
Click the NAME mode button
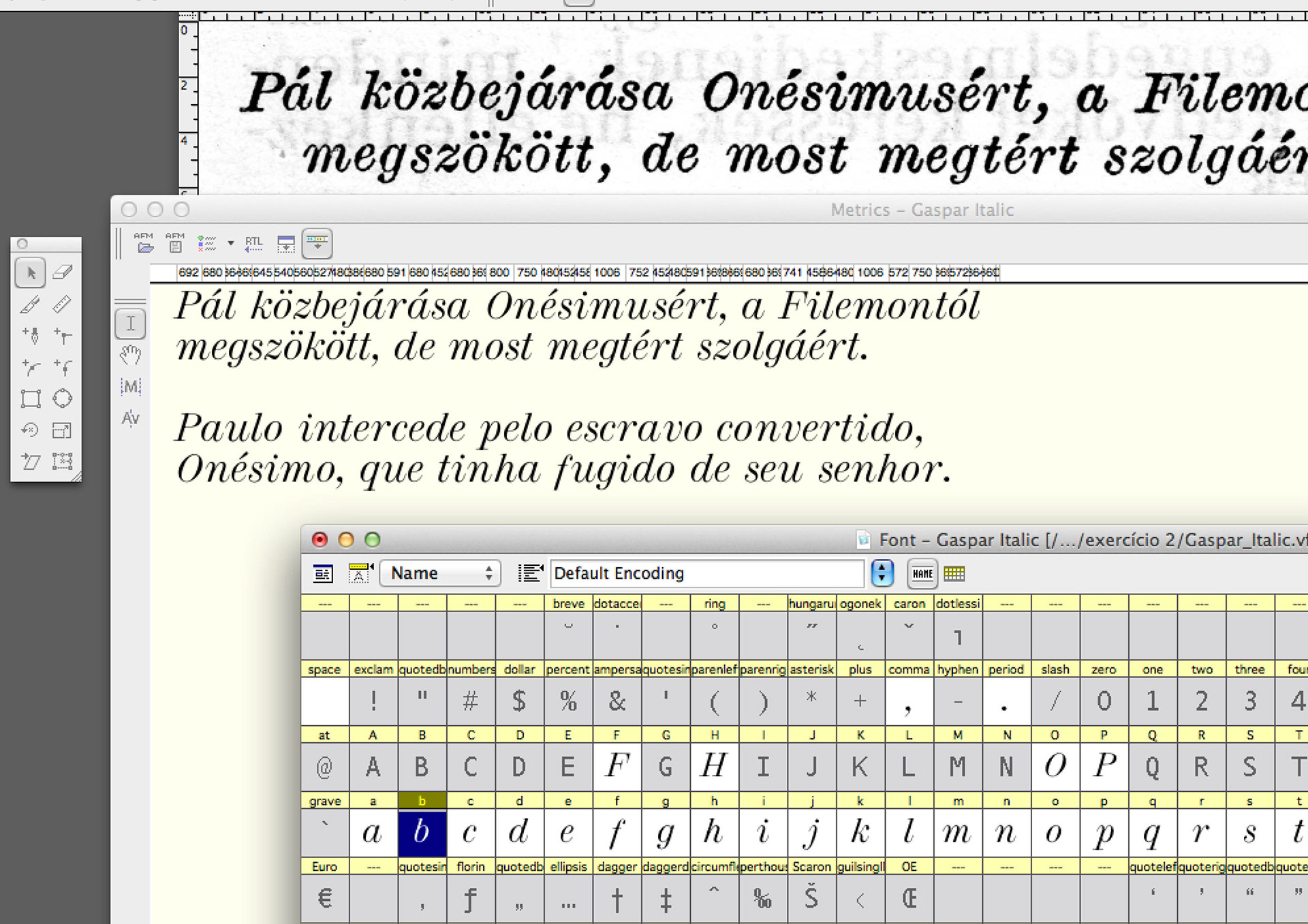click(922, 573)
